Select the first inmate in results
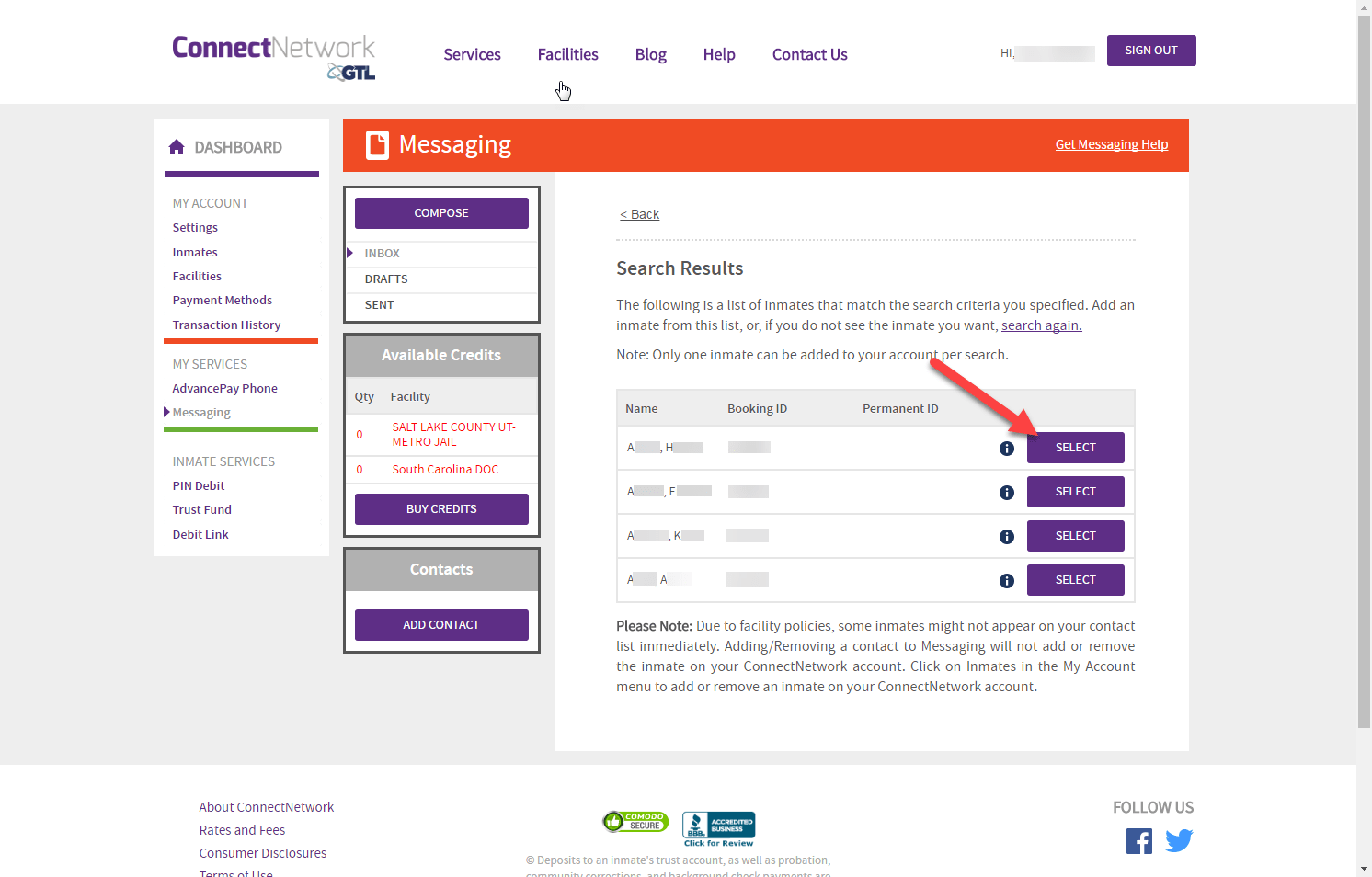This screenshot has height=877, width=1372. click(1076, 448)
